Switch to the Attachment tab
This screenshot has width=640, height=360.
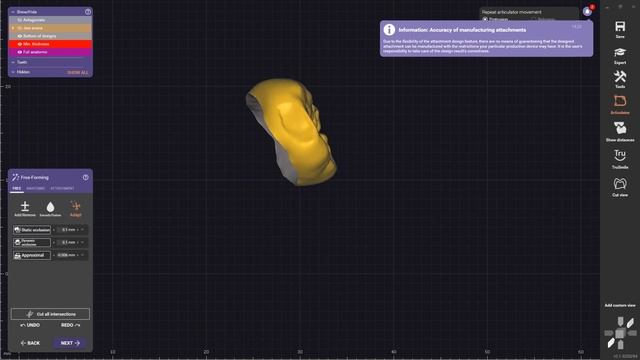coord(62,189)
